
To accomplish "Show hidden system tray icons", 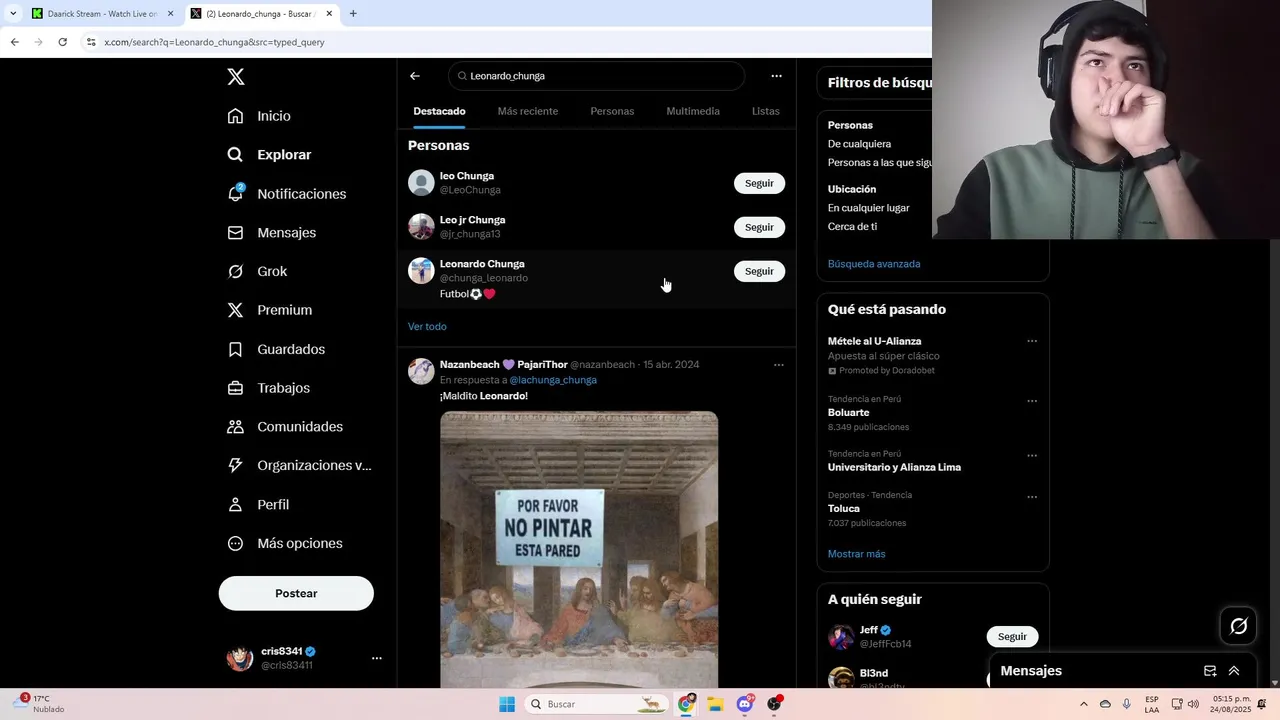I will coord(1083,704).
